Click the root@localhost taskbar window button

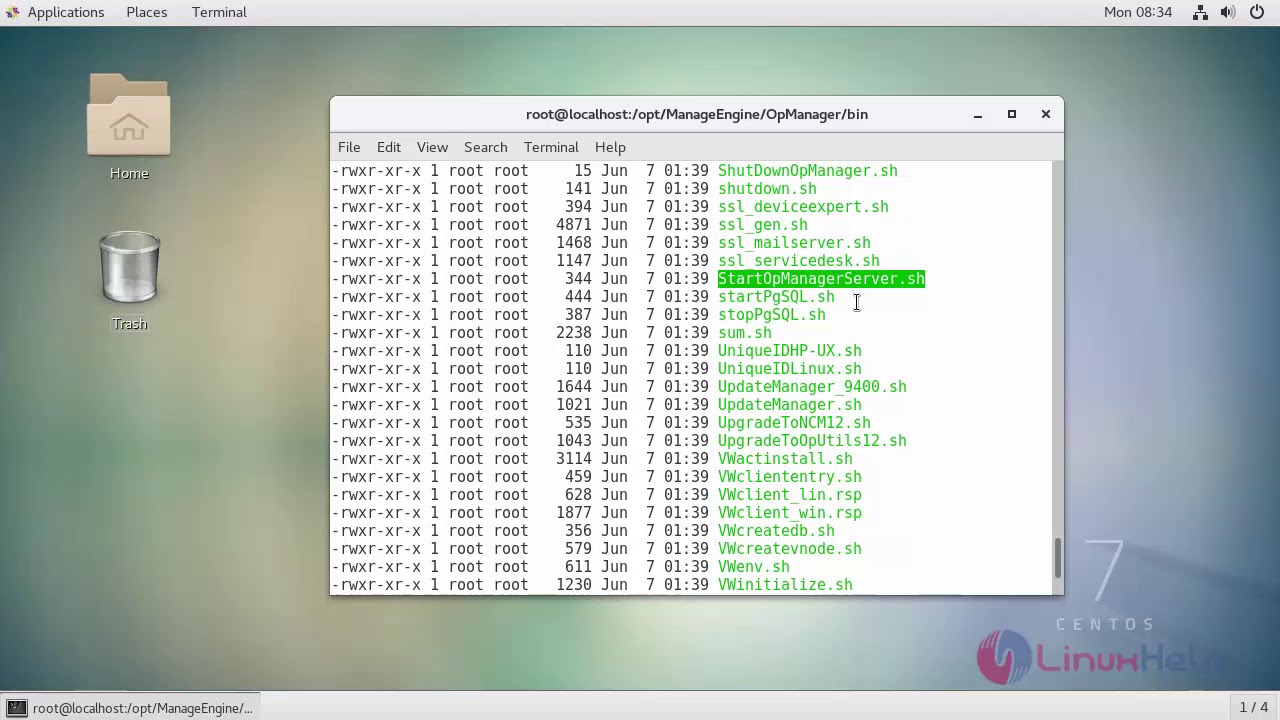[131, 708]
